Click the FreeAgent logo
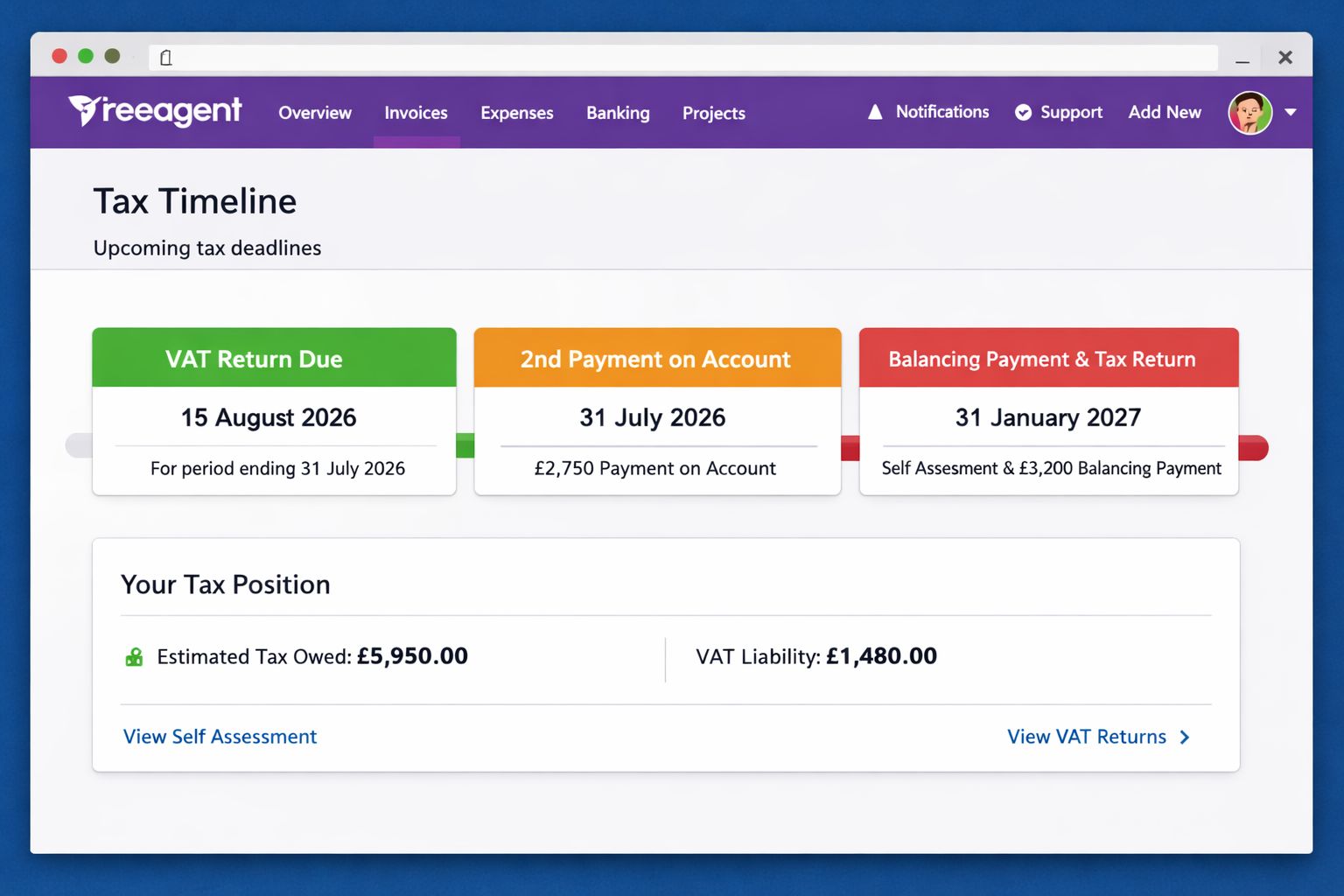This screenshot has width=1344, height=896. [x=155, y=111]
